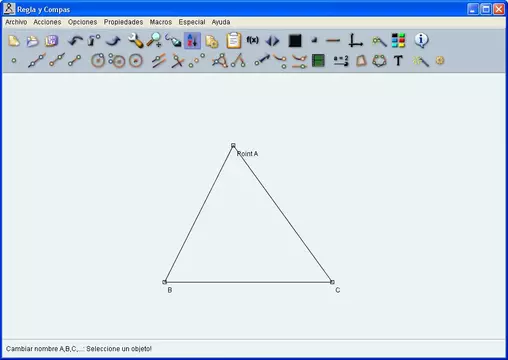Screen dimensions: 508x360
Task: Select the circle tool with center point
Action: pyautogui.click(x=98, y=61)
